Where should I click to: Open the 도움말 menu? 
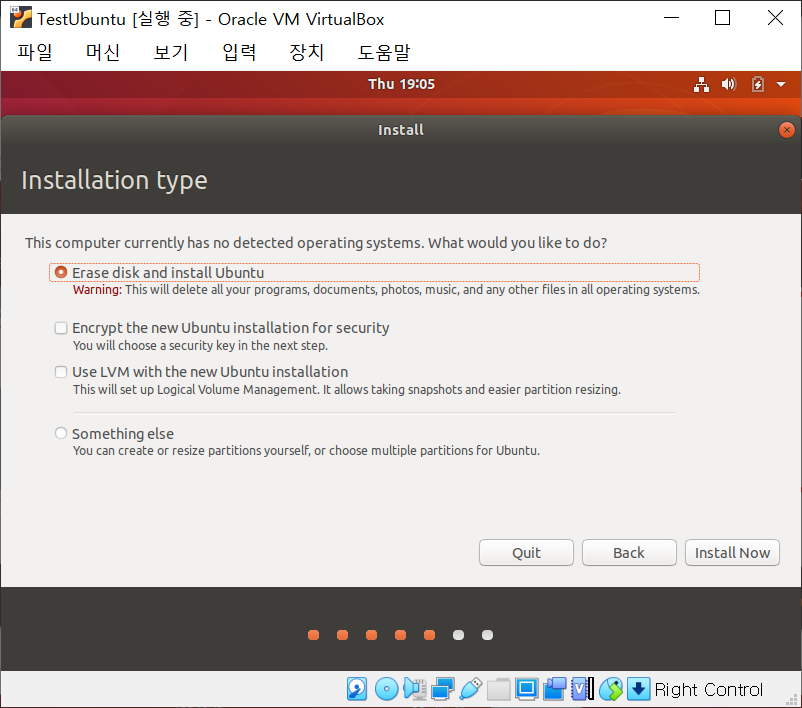click(x=384, y=52)
